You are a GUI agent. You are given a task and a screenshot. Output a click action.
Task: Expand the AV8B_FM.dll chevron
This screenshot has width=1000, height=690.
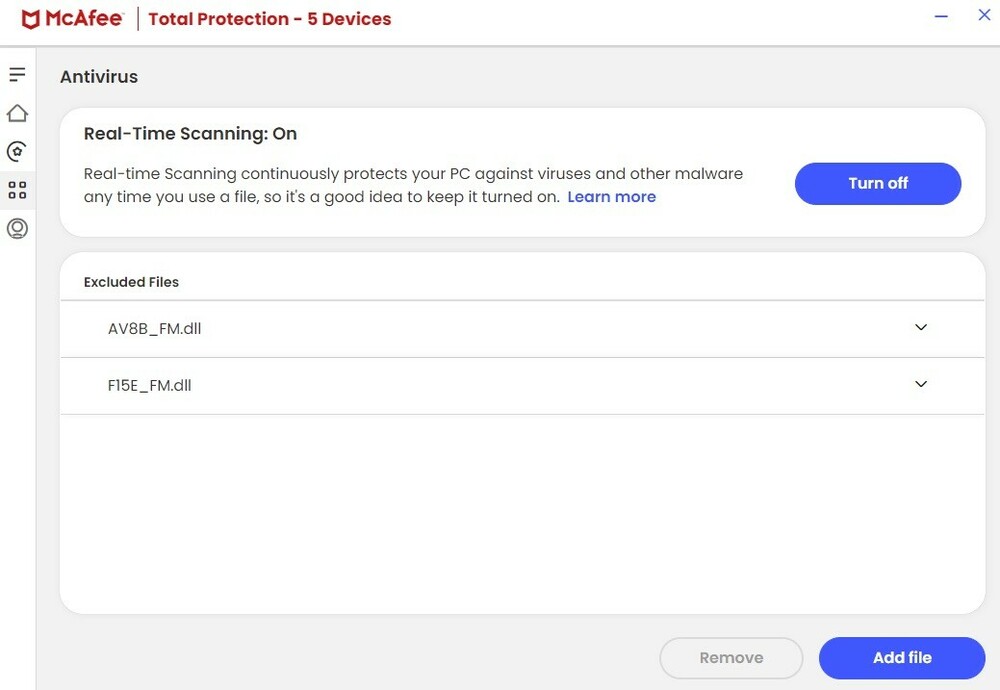pos(921,328)
